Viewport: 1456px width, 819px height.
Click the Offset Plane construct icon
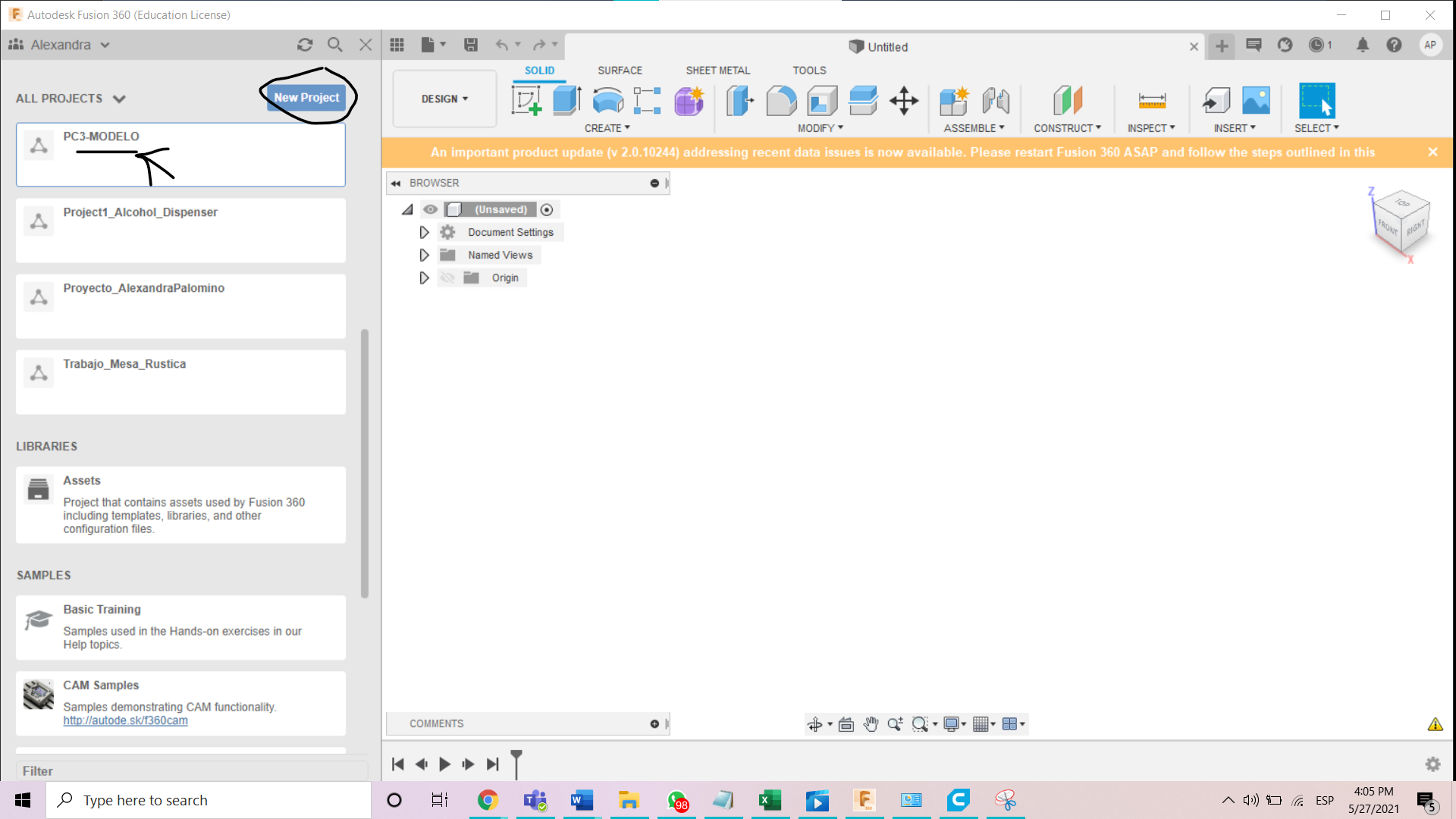(x=1068, y=100)
